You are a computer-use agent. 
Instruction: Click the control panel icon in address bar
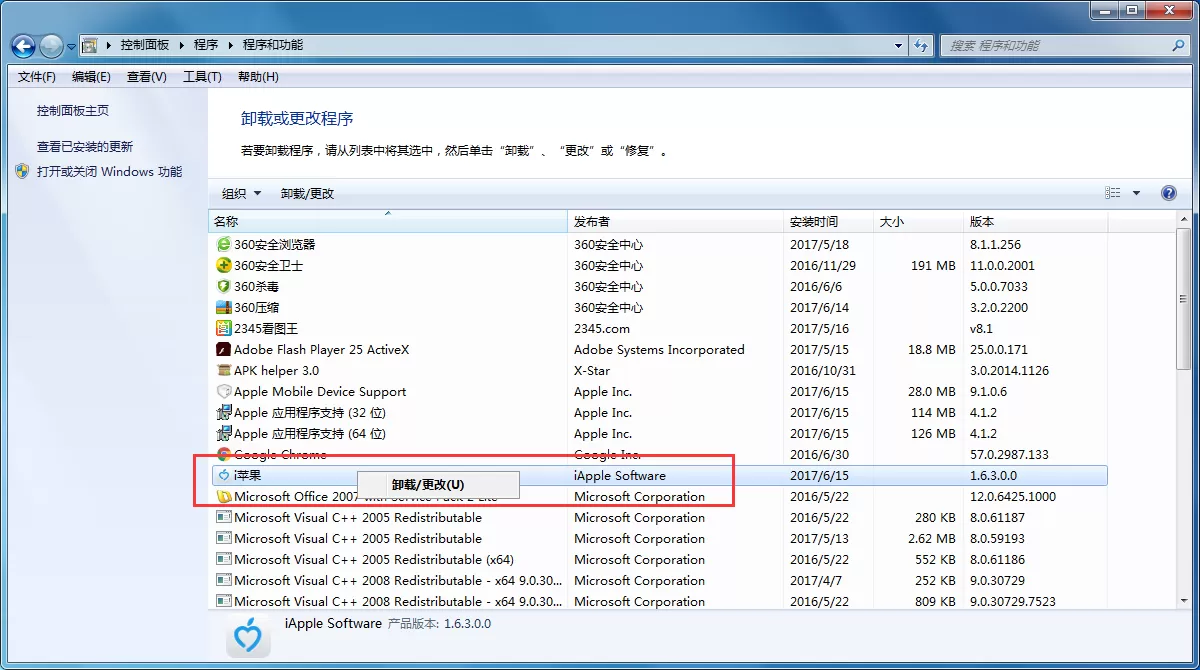(x=89, y=45)
